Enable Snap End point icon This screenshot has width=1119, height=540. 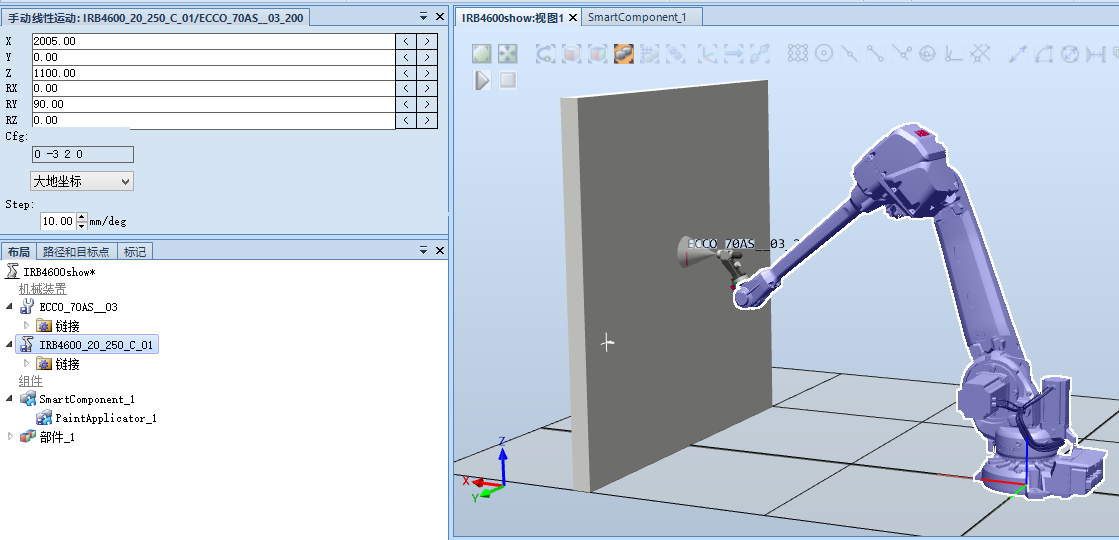[x=875, y=54]
